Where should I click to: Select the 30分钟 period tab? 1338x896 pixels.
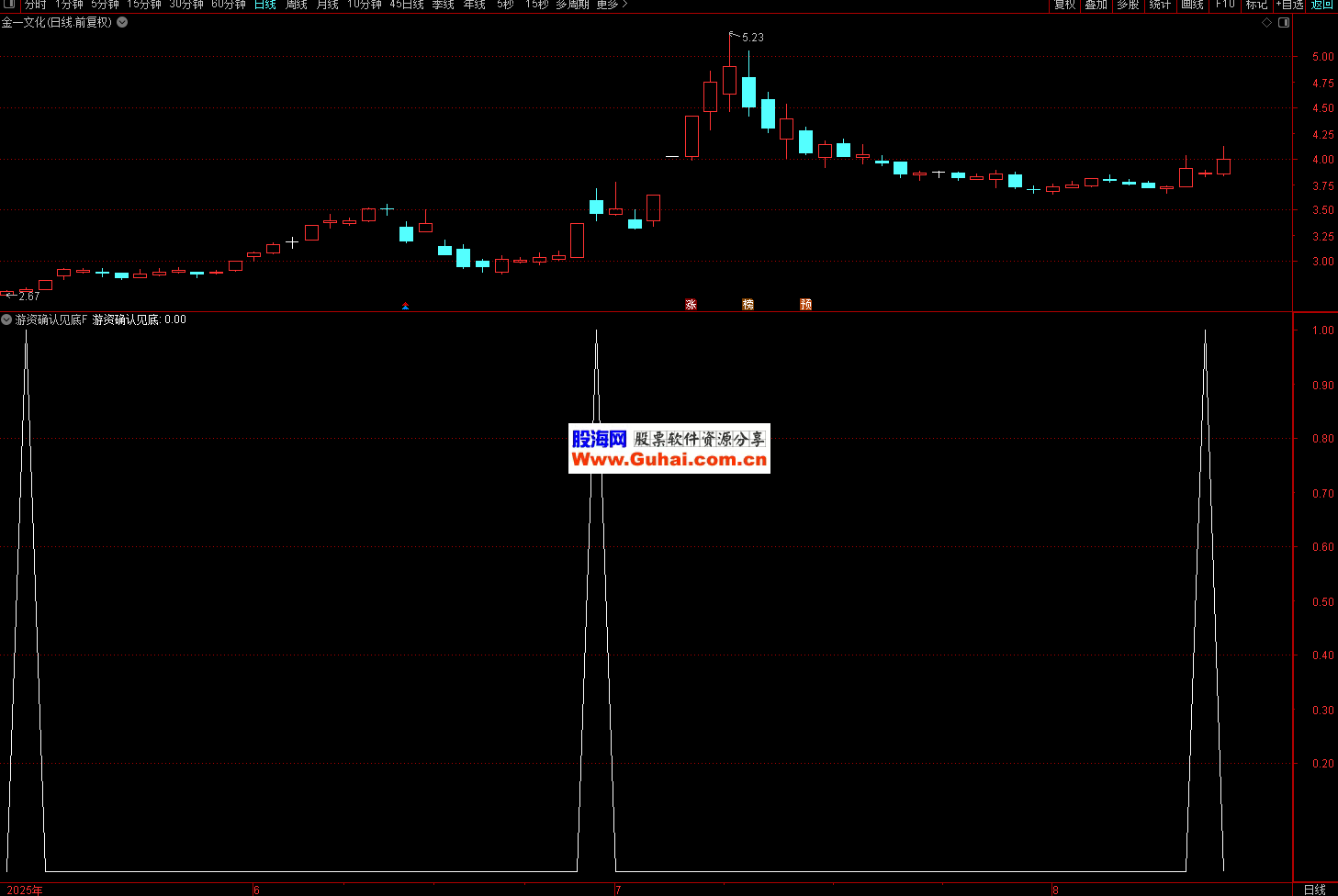click(186, 5)
